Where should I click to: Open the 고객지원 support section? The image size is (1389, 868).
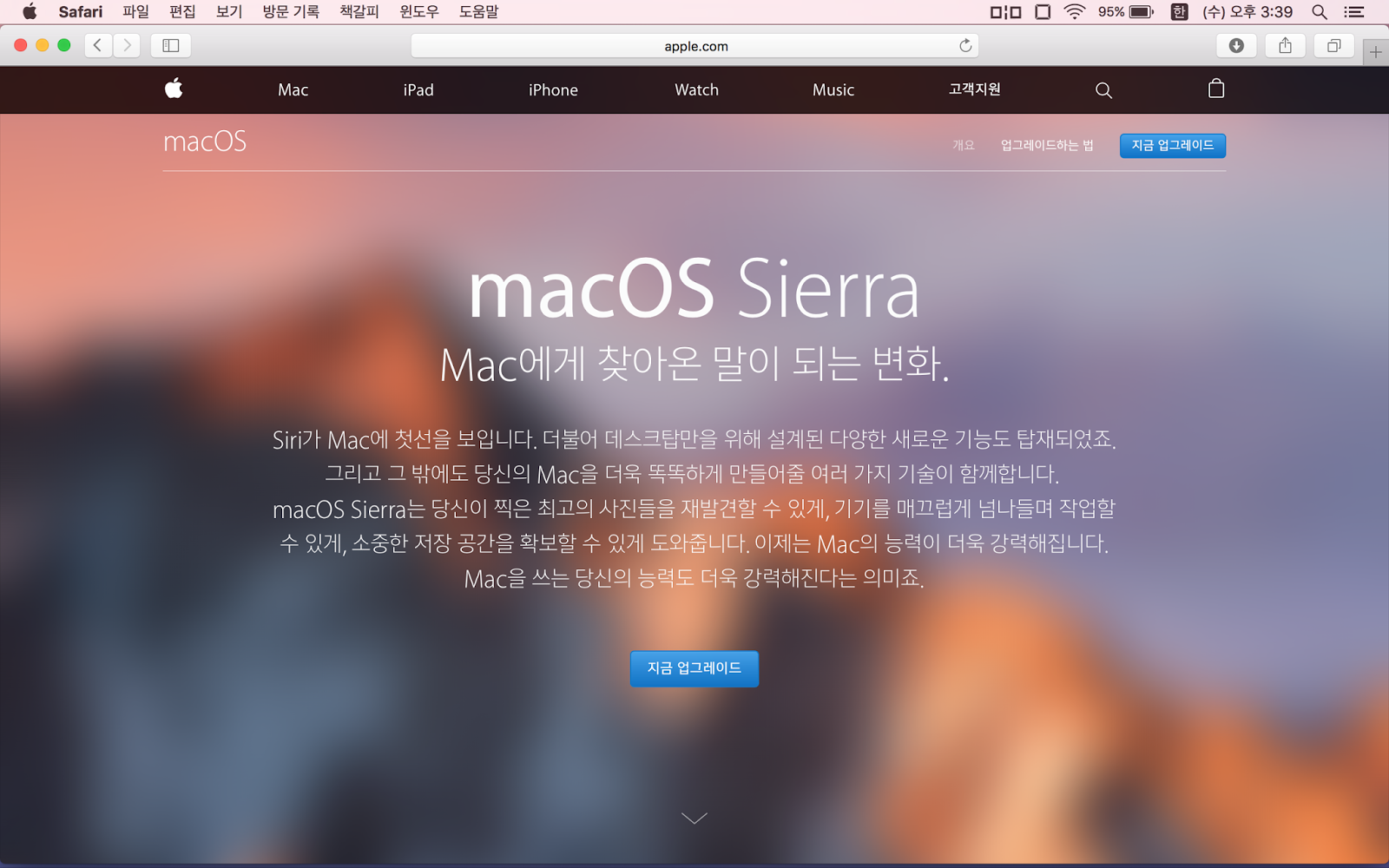975,89
